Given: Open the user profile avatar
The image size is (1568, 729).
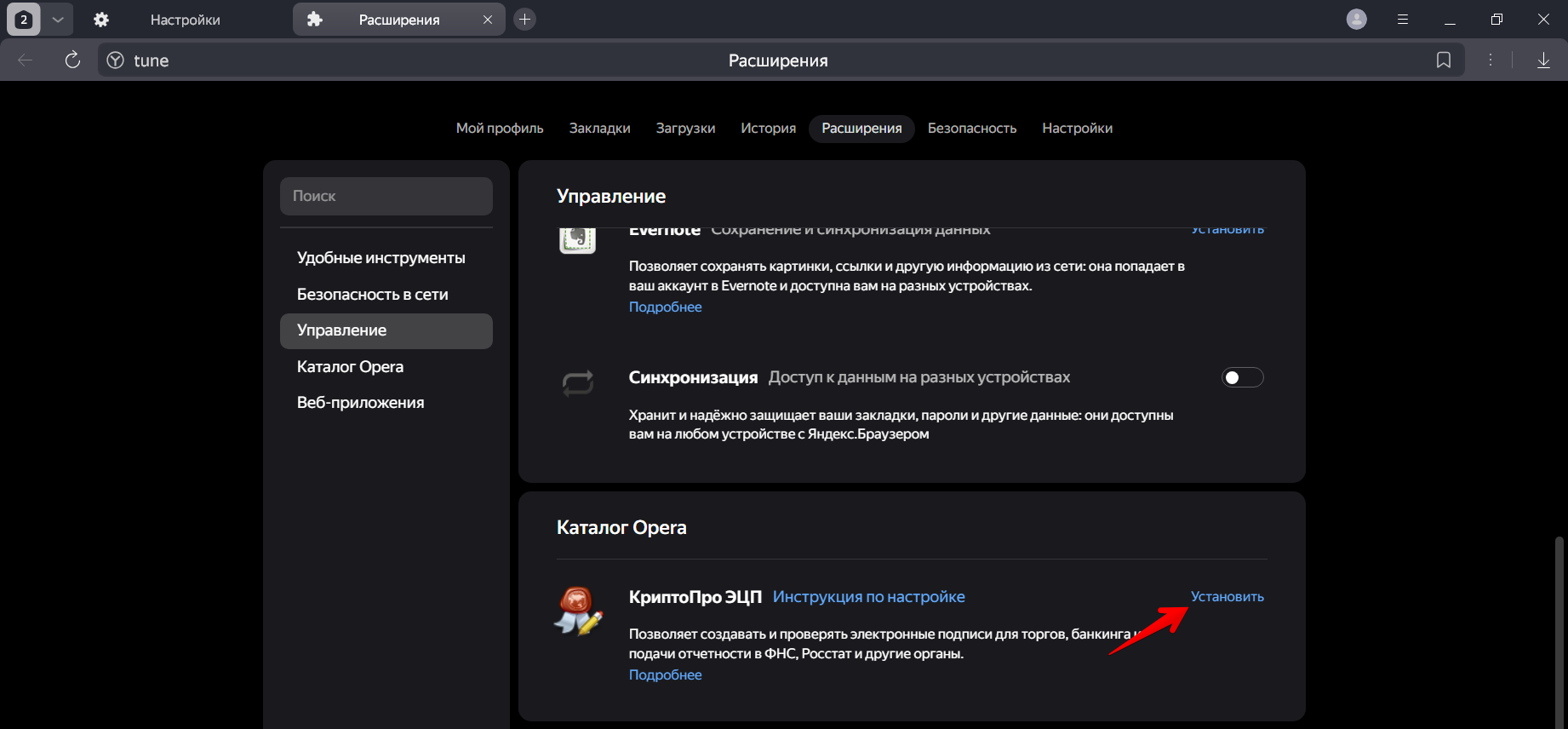Looking at the screenshot, I should 1357,20.
